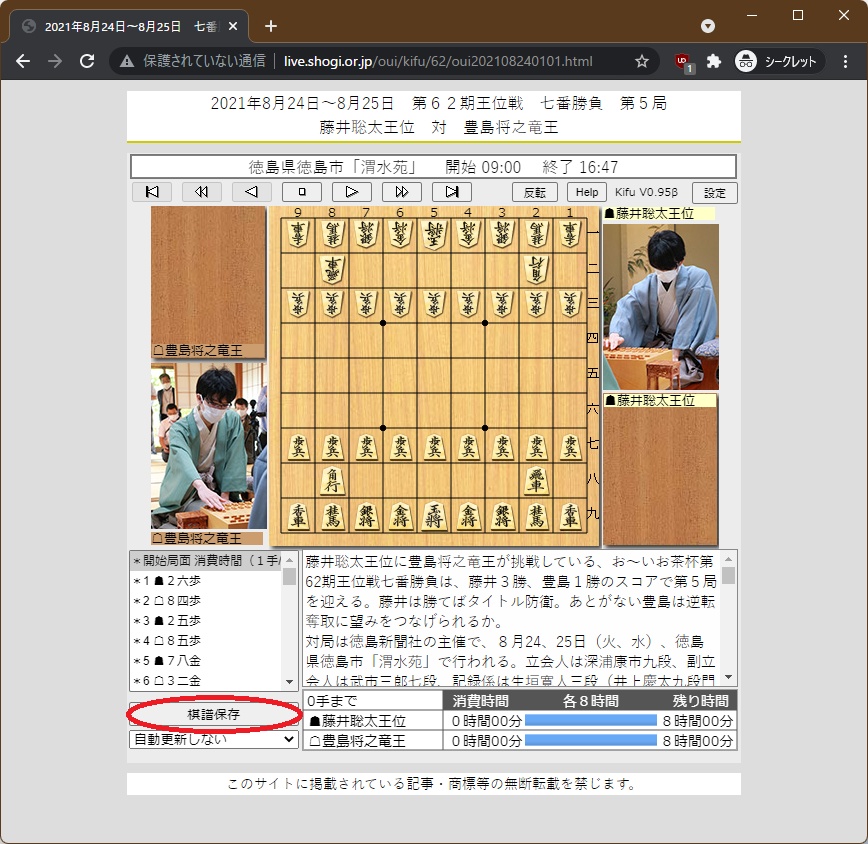The height and width of the screenshot is (844, 868).
Task: Rewind through the moves continuously
Action: click(x=202, y=191)
